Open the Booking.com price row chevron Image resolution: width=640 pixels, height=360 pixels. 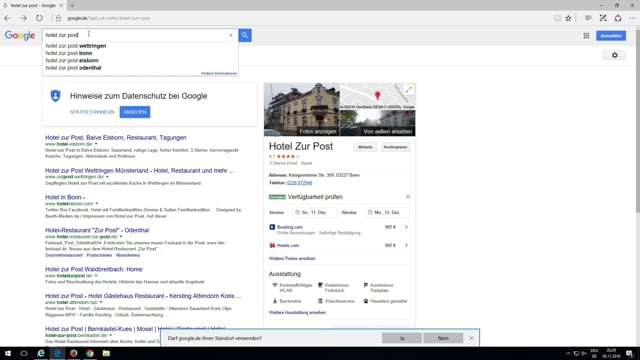406,227
